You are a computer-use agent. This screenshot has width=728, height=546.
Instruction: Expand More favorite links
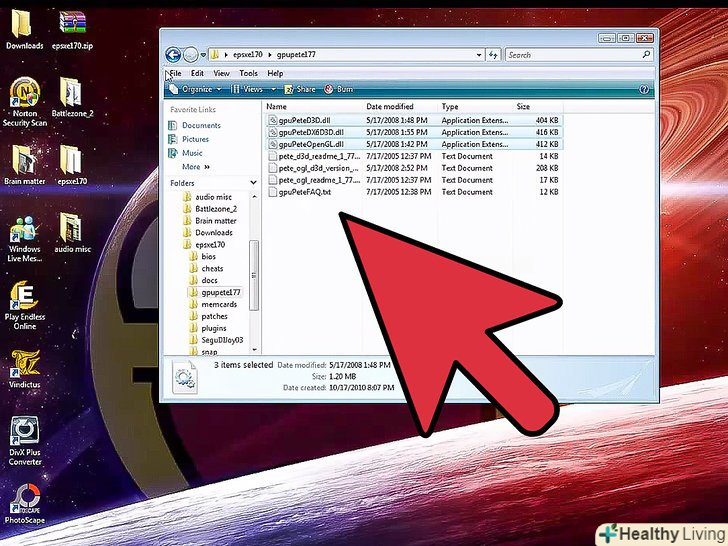(196, 167)
